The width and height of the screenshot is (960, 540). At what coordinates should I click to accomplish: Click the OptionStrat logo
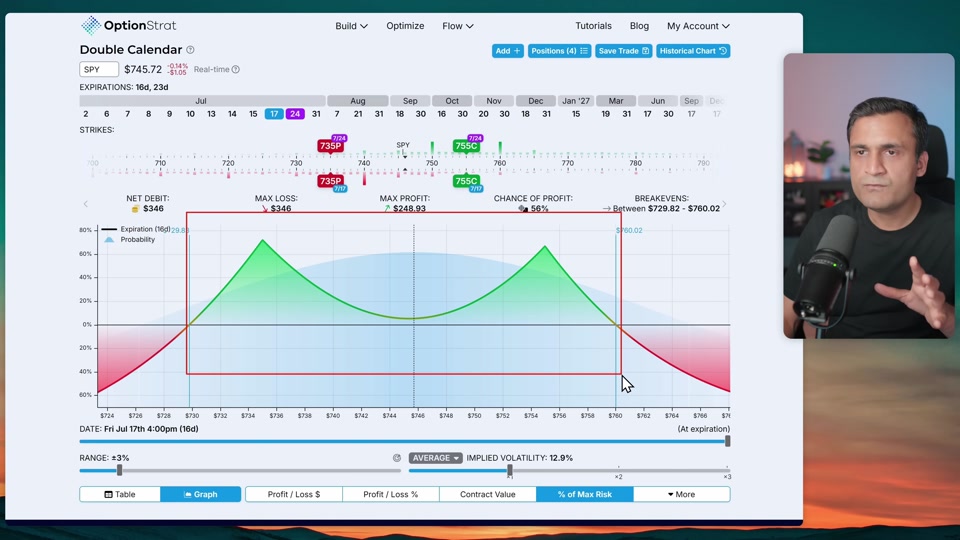click(x=129, y=25)
